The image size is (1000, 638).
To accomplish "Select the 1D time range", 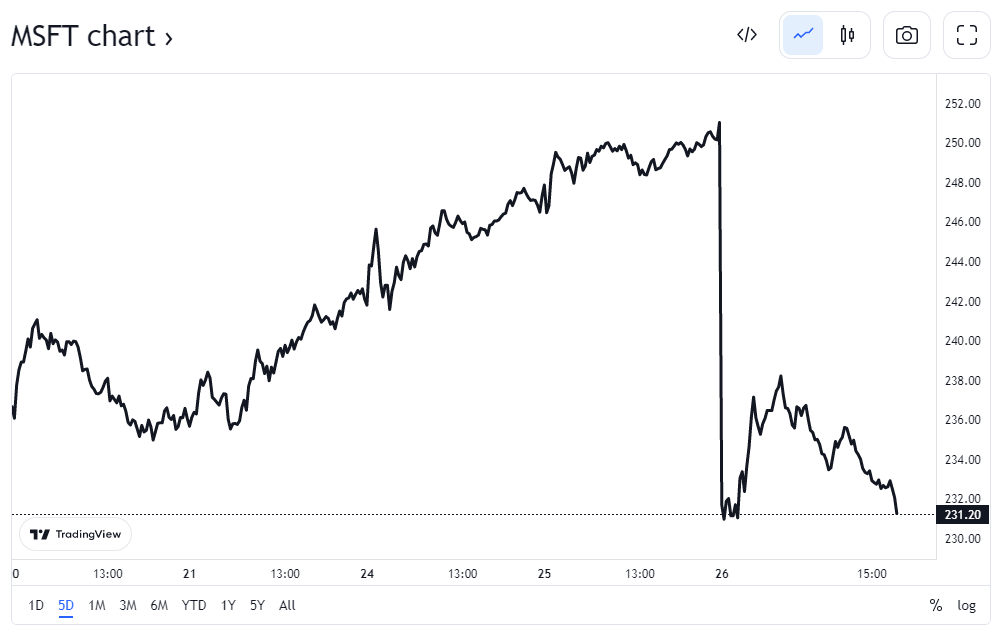I will pyautogui.click(x=36, y=605).
